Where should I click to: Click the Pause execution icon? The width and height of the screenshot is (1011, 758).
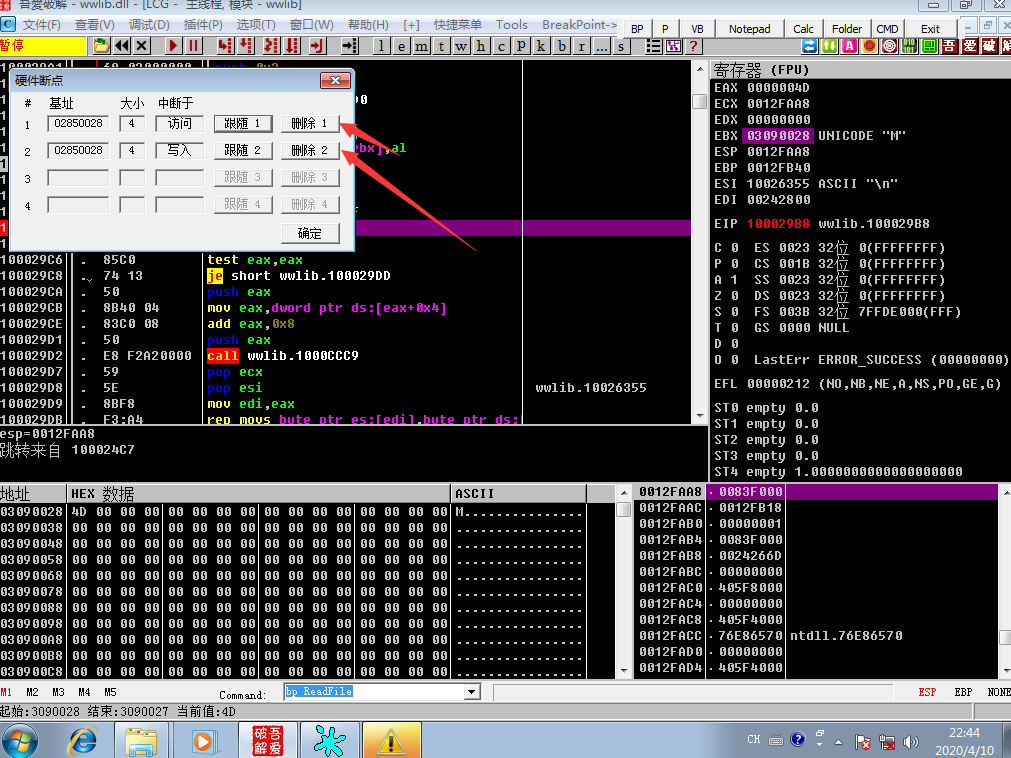tap(193, 46)
